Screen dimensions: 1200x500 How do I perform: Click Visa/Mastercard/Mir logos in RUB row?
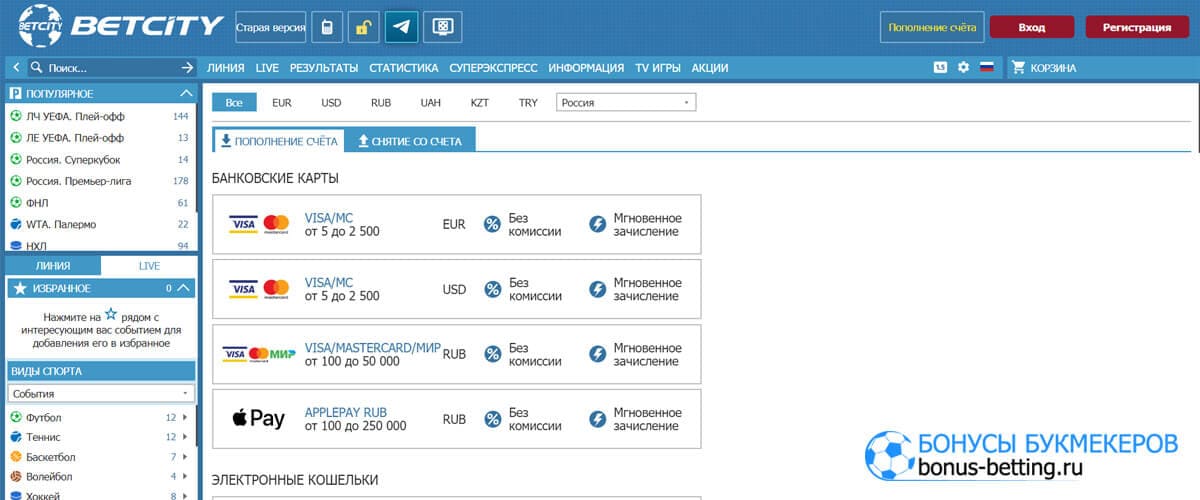[259, 354]
